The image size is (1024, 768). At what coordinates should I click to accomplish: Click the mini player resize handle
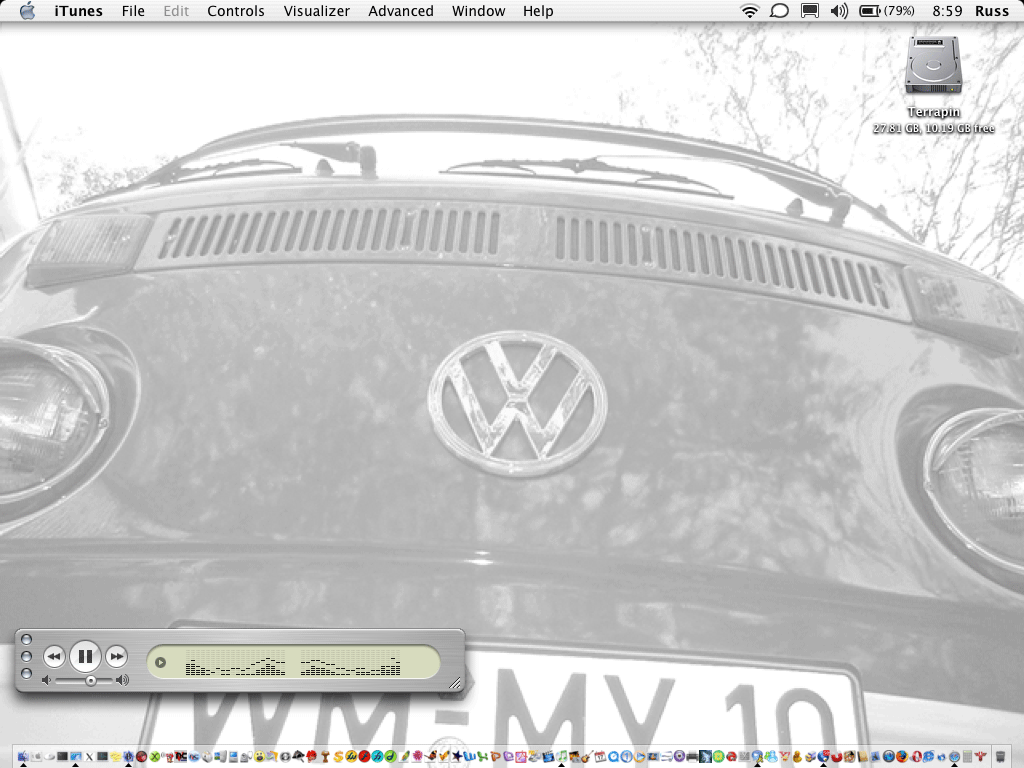[x=455, y=683]
